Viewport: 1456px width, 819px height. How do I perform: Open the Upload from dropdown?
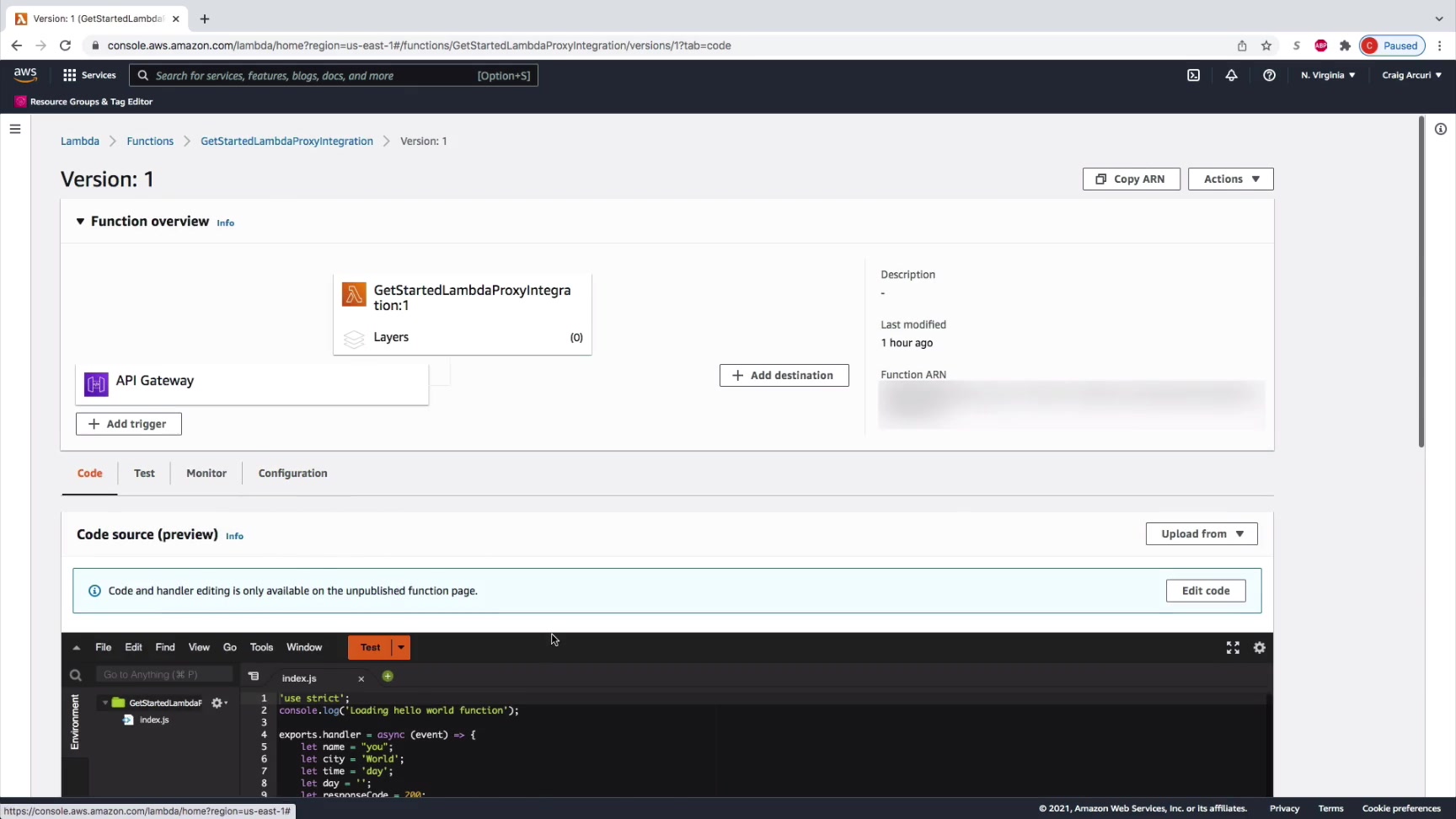(1202, 533)
